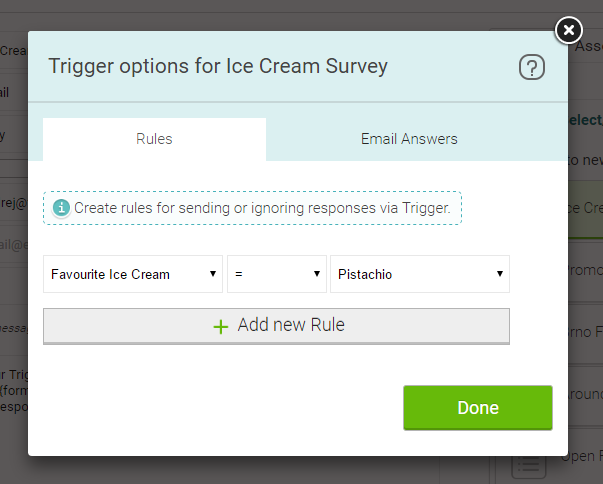Expand the Favourite Ice Cream dropdown
Viewport: 603px width, 484px height.
click(133, 274)
